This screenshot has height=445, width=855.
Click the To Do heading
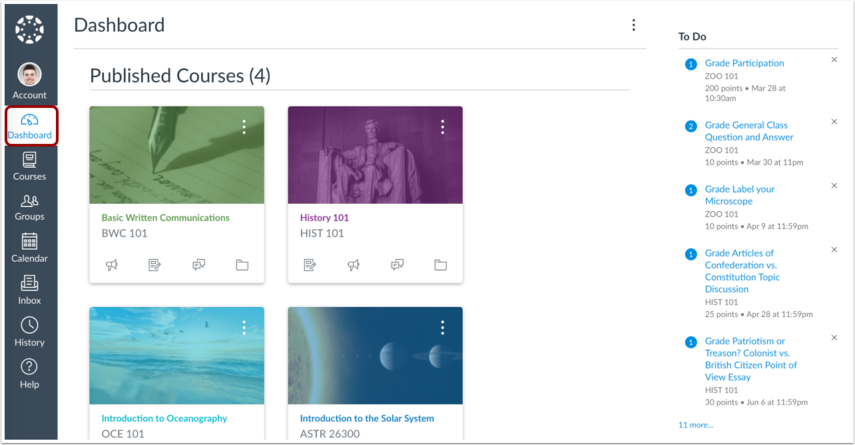[x=692, y=37]
